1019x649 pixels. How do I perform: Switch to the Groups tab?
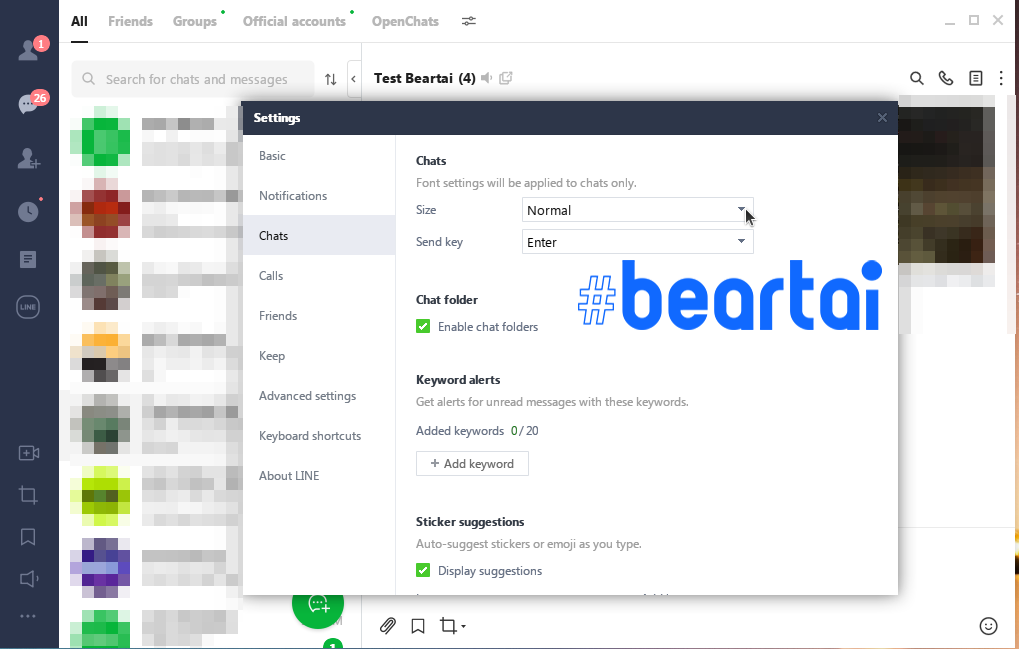coord(195,21)
